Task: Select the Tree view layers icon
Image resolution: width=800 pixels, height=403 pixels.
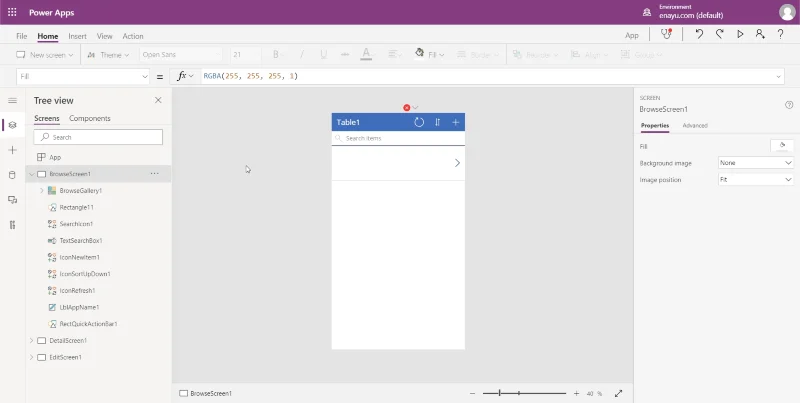Action: (x=13, y=125)
